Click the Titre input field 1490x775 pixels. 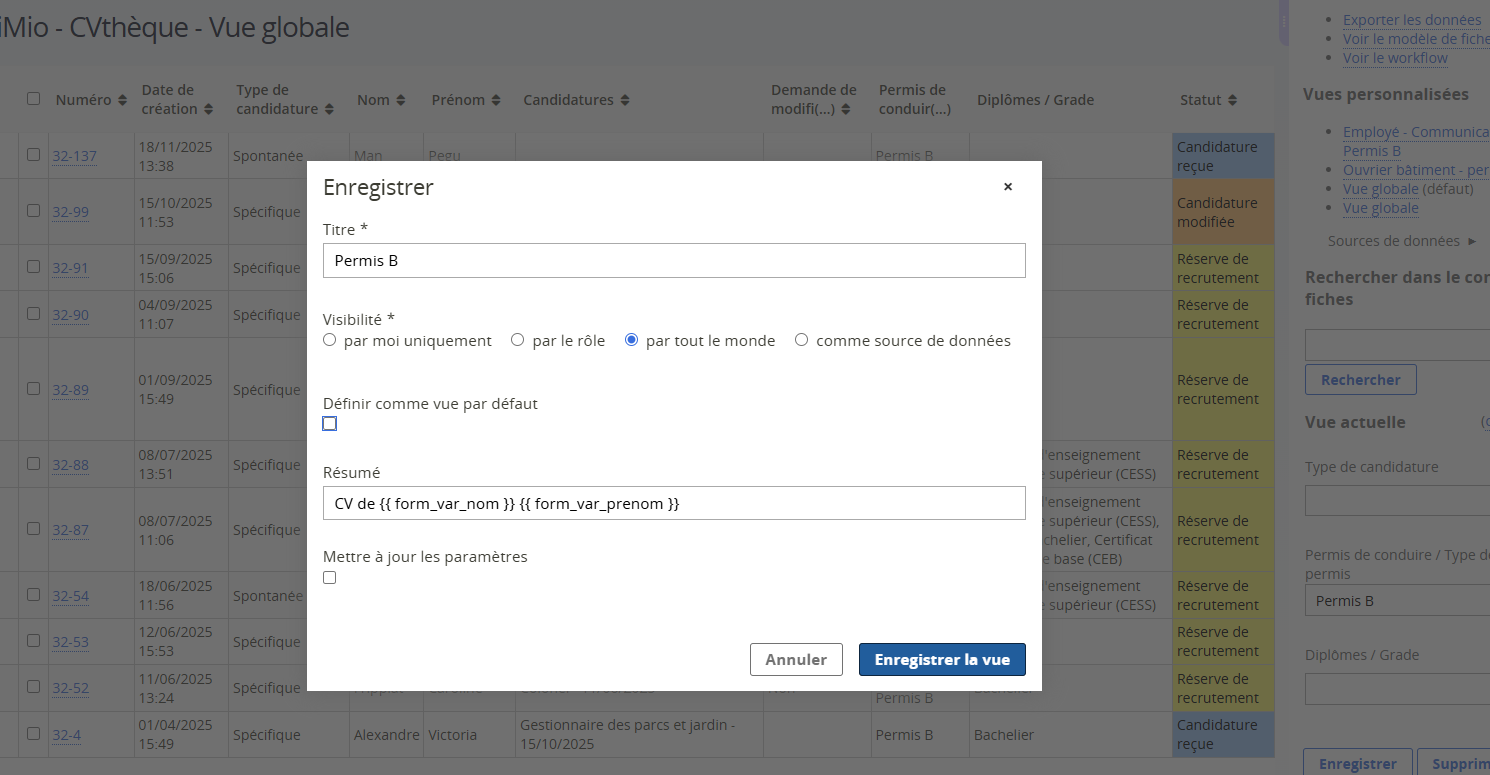[x=673, y=260]
